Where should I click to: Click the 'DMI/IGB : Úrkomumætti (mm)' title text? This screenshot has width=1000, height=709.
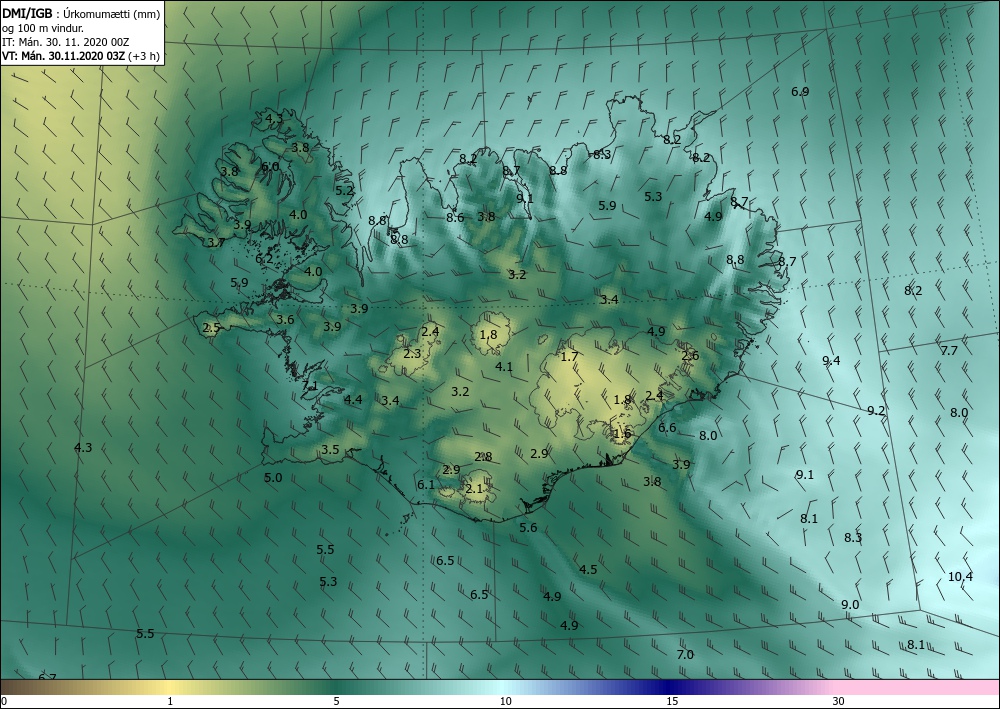click(81, 13)
